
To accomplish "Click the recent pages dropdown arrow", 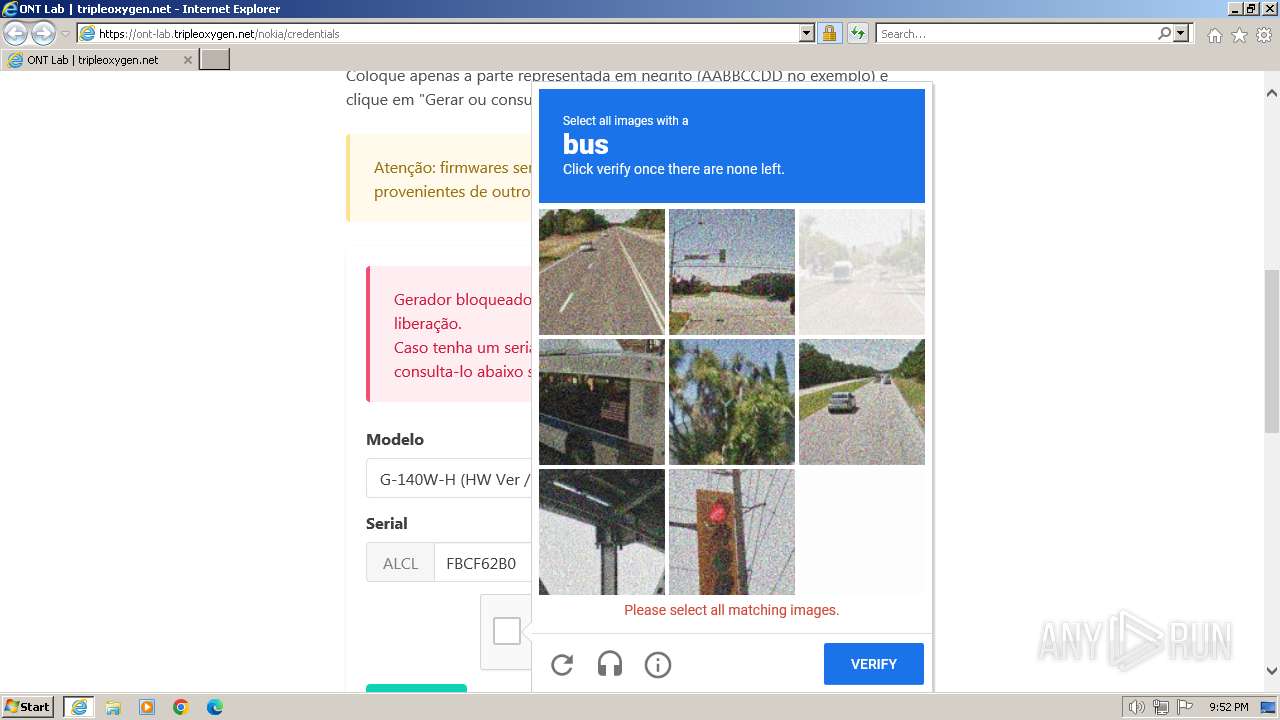I will click(x=66, y=33).
